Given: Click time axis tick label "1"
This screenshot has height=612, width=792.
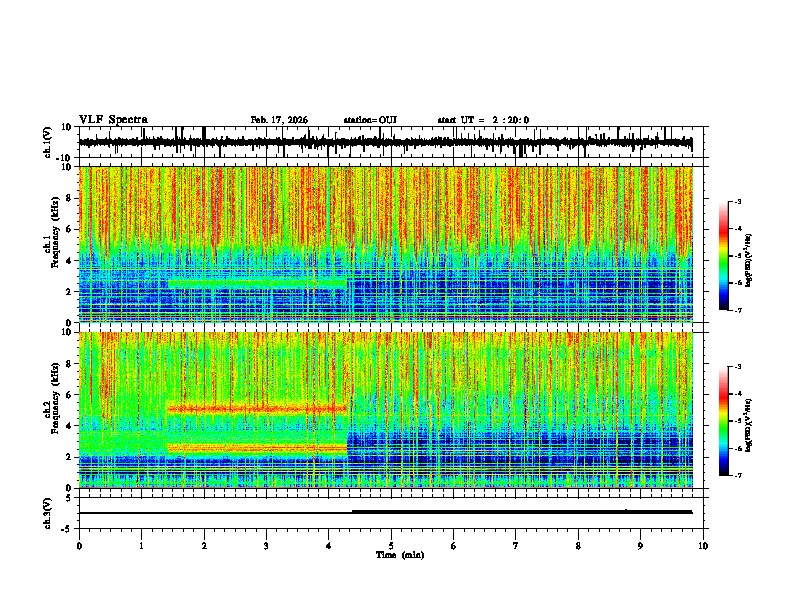Looking at the screenshot, I should tap(141, 546).
